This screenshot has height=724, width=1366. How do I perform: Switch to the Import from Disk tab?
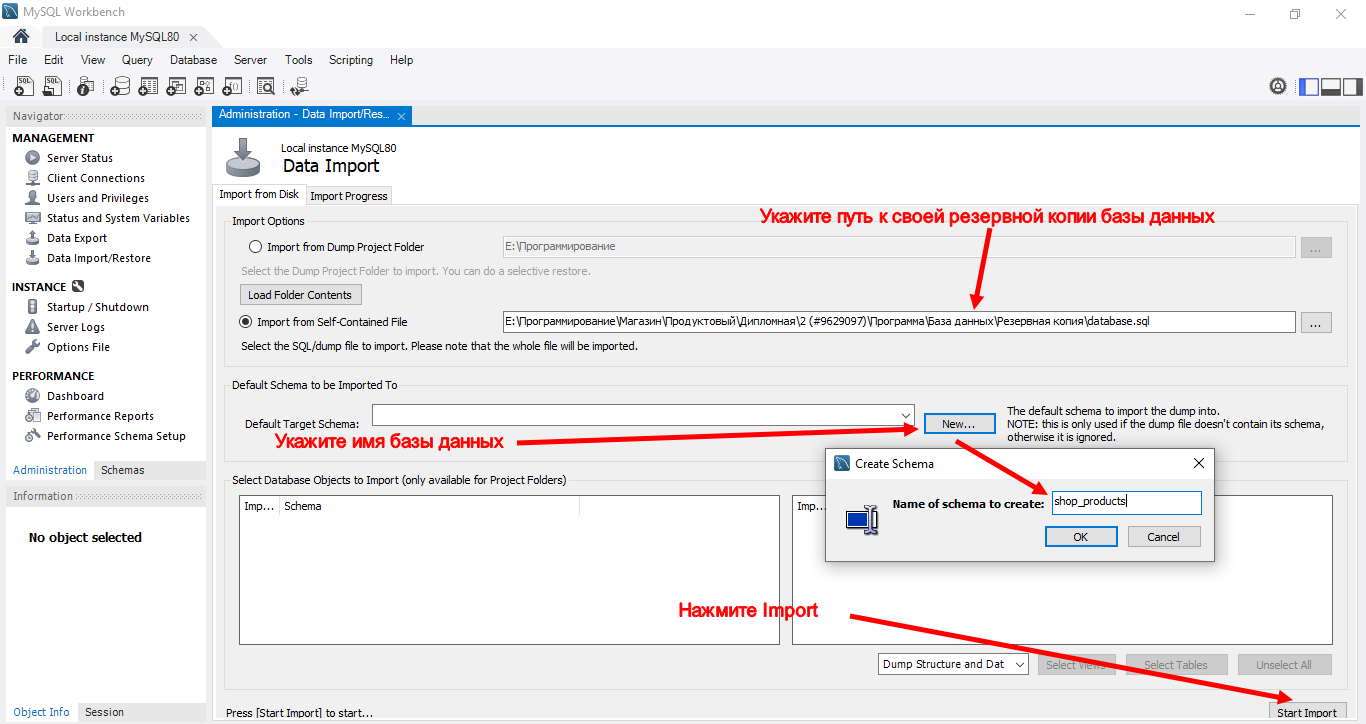point(259,195)
